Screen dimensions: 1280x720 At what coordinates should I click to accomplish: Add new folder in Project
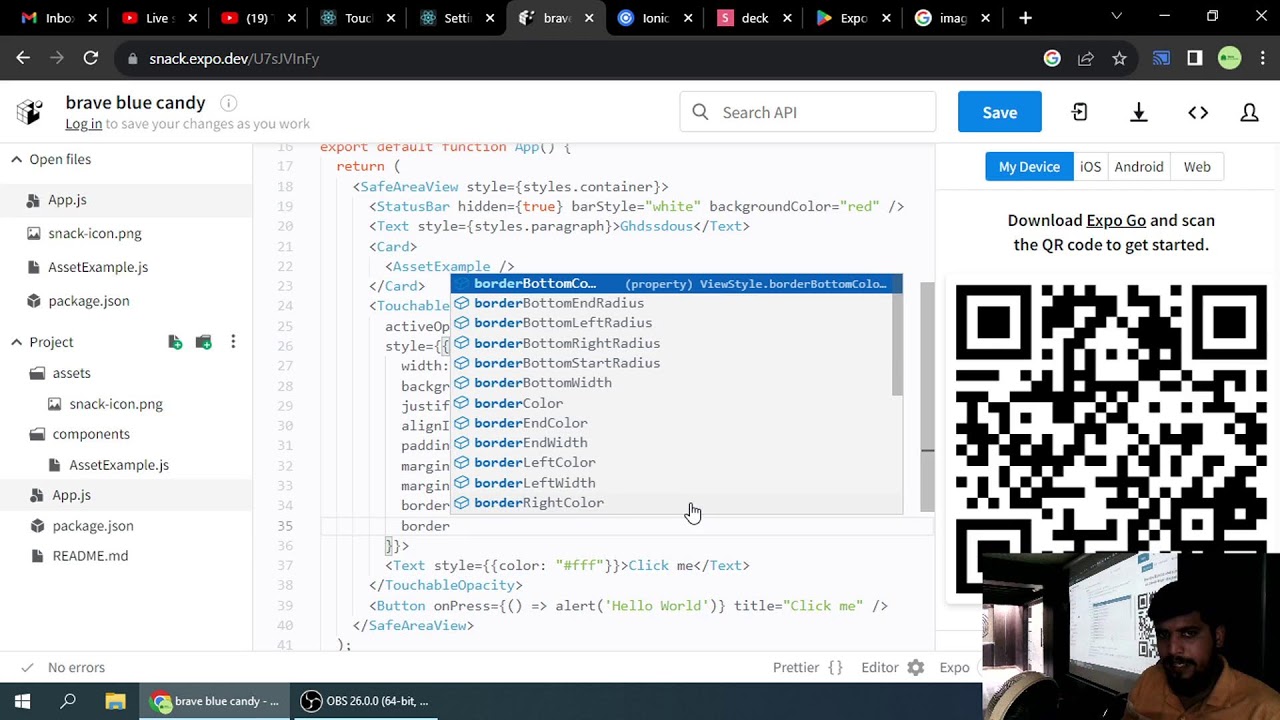(x=204, y=342)
